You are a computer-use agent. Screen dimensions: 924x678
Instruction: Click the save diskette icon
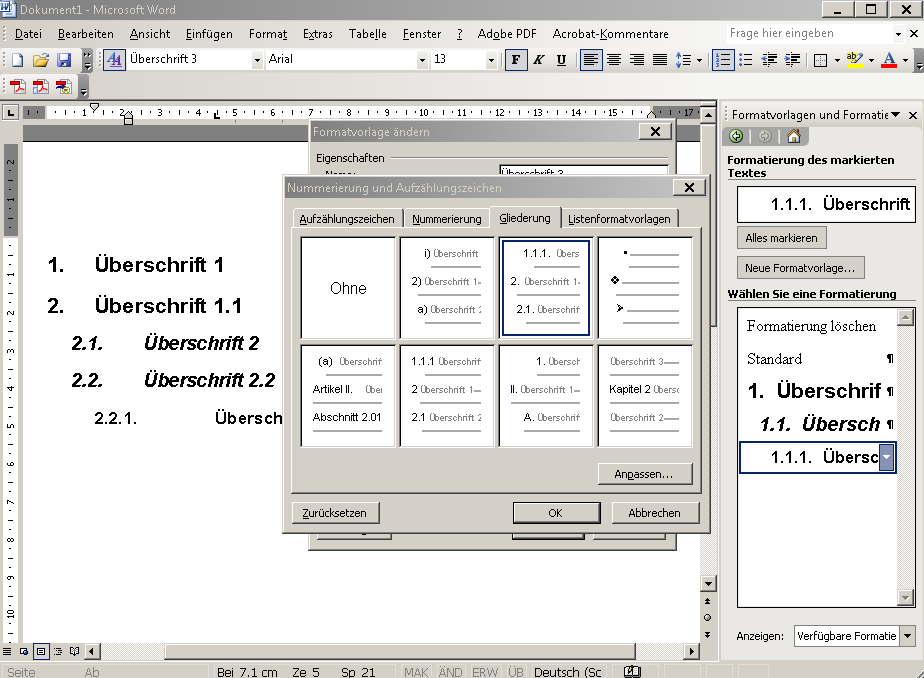coord(63,60)
